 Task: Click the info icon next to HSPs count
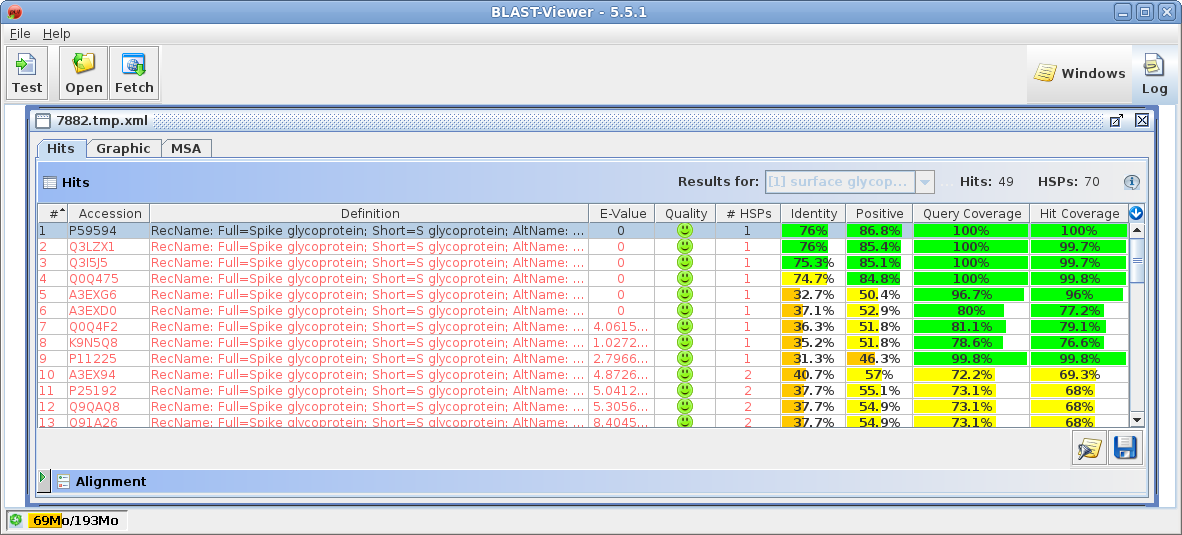[1132, 182]
